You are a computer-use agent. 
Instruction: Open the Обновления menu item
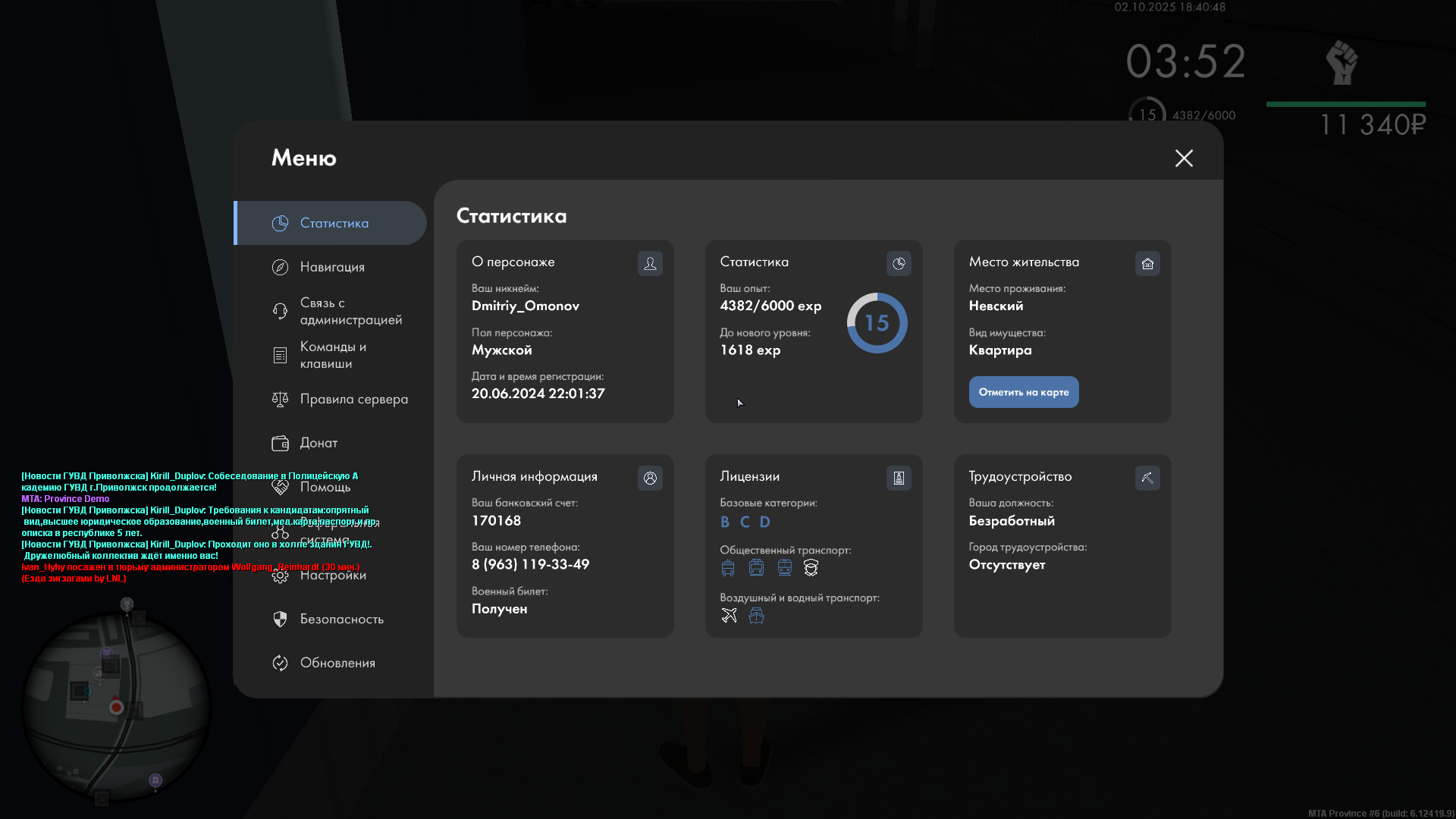(x=337, y=663)
